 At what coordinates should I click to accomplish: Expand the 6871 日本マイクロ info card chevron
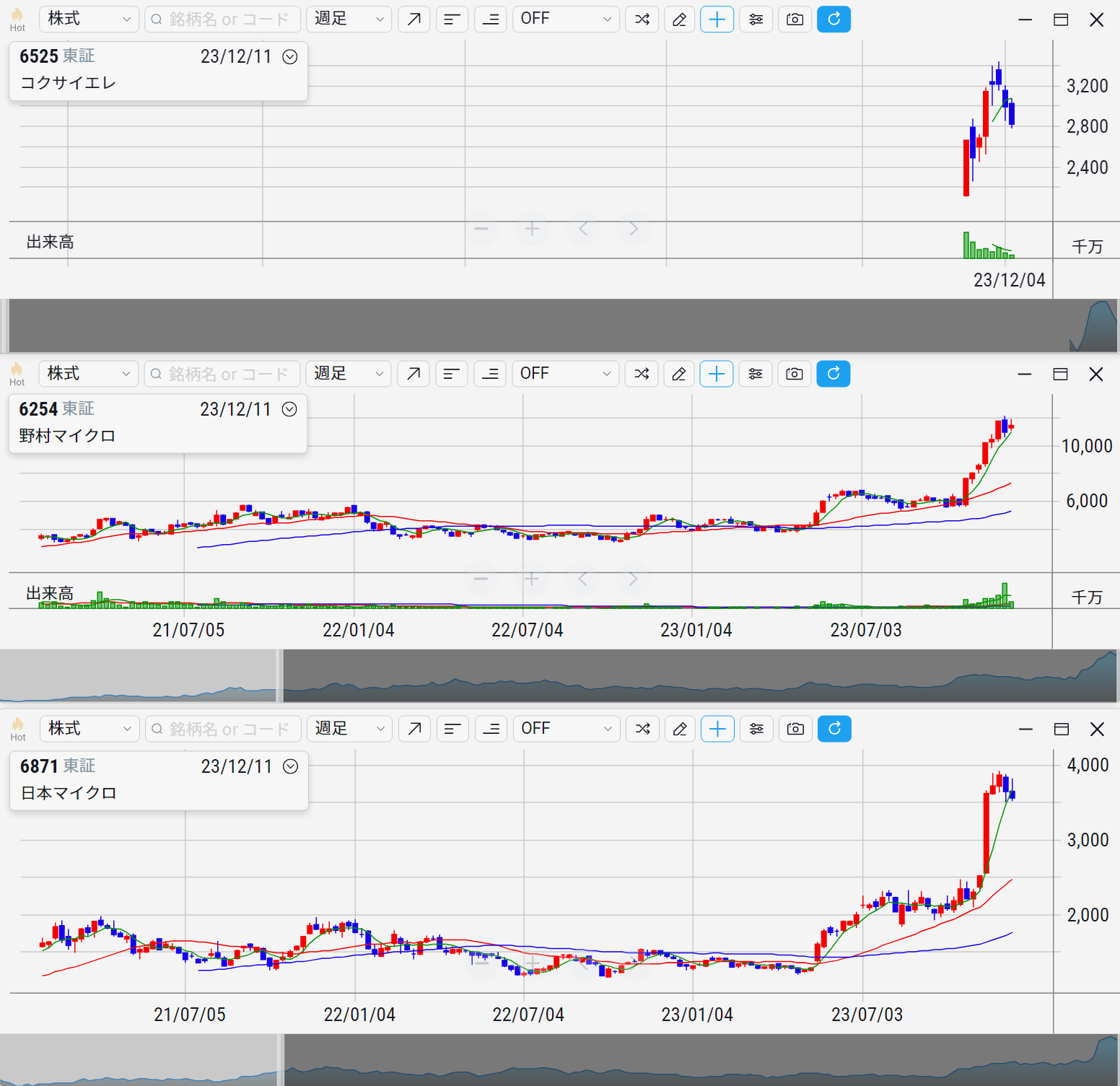(291, 766)
